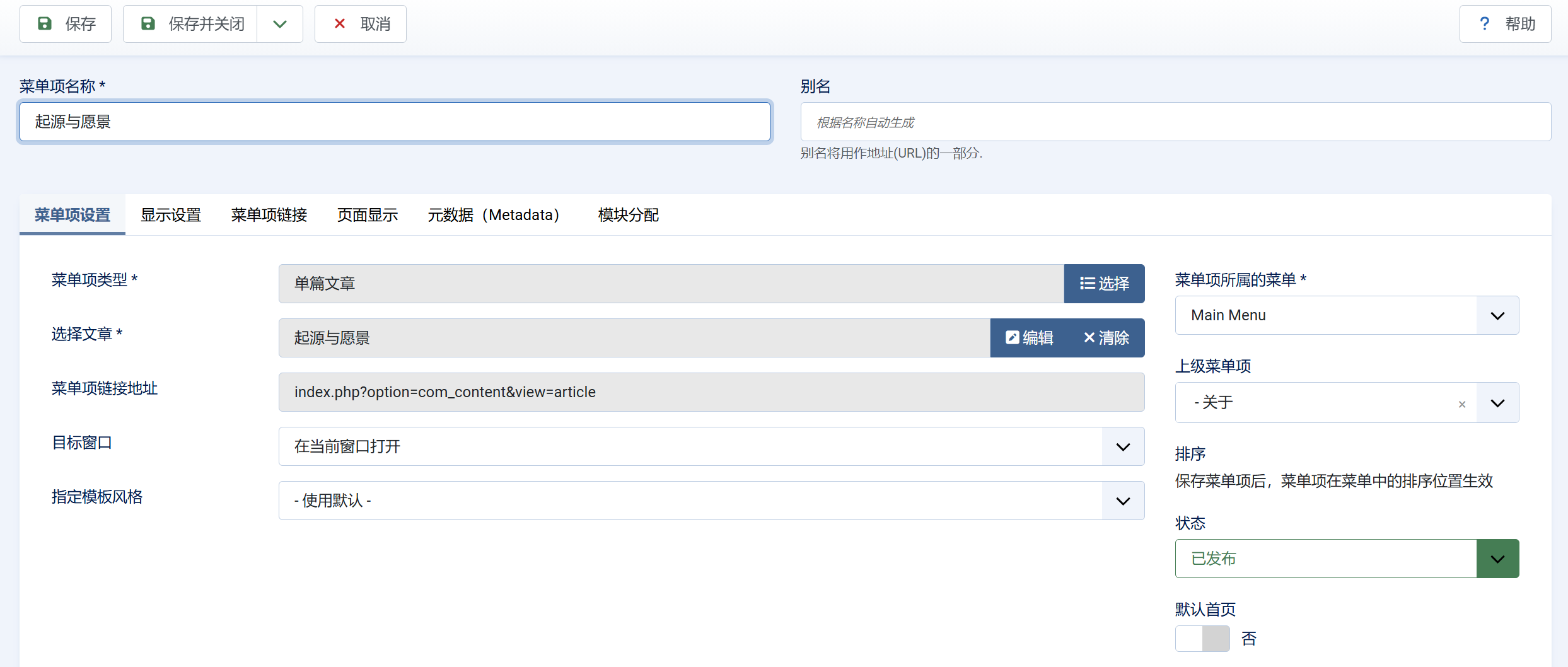Screen dimensions: 1568x667
Task: Click the Save (保存) button icon
Action: [x=45, y=24]
